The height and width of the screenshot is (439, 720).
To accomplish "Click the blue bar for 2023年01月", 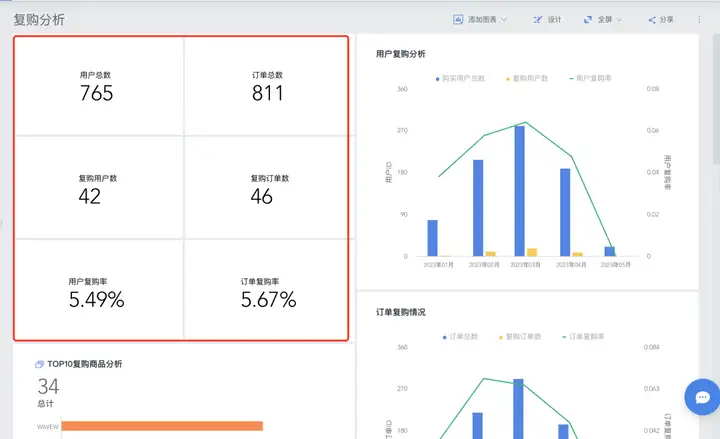I will click(x=433, y=238).
